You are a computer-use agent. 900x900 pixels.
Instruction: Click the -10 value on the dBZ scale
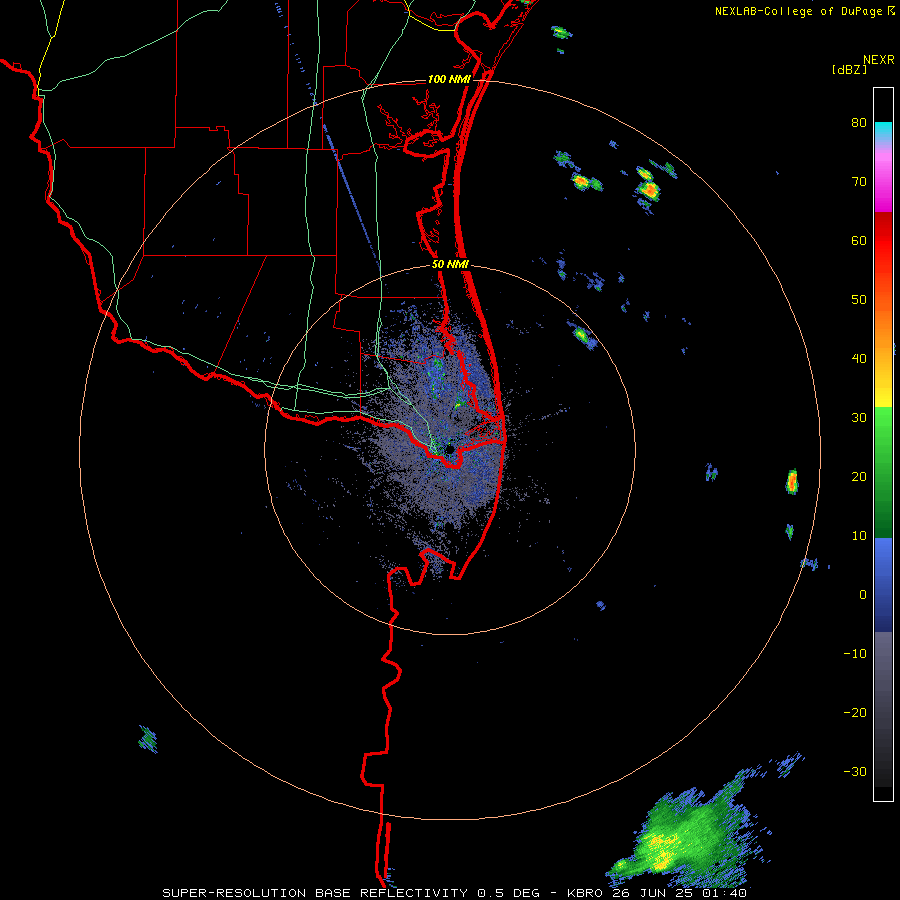click(x=855, y=654)
